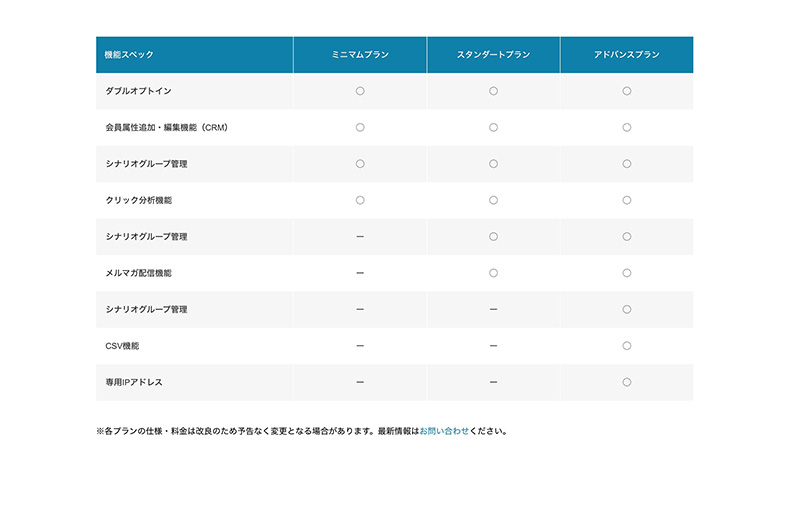Select the スタンダードプラン column header
Screen dimensions: 790x515
493,55
